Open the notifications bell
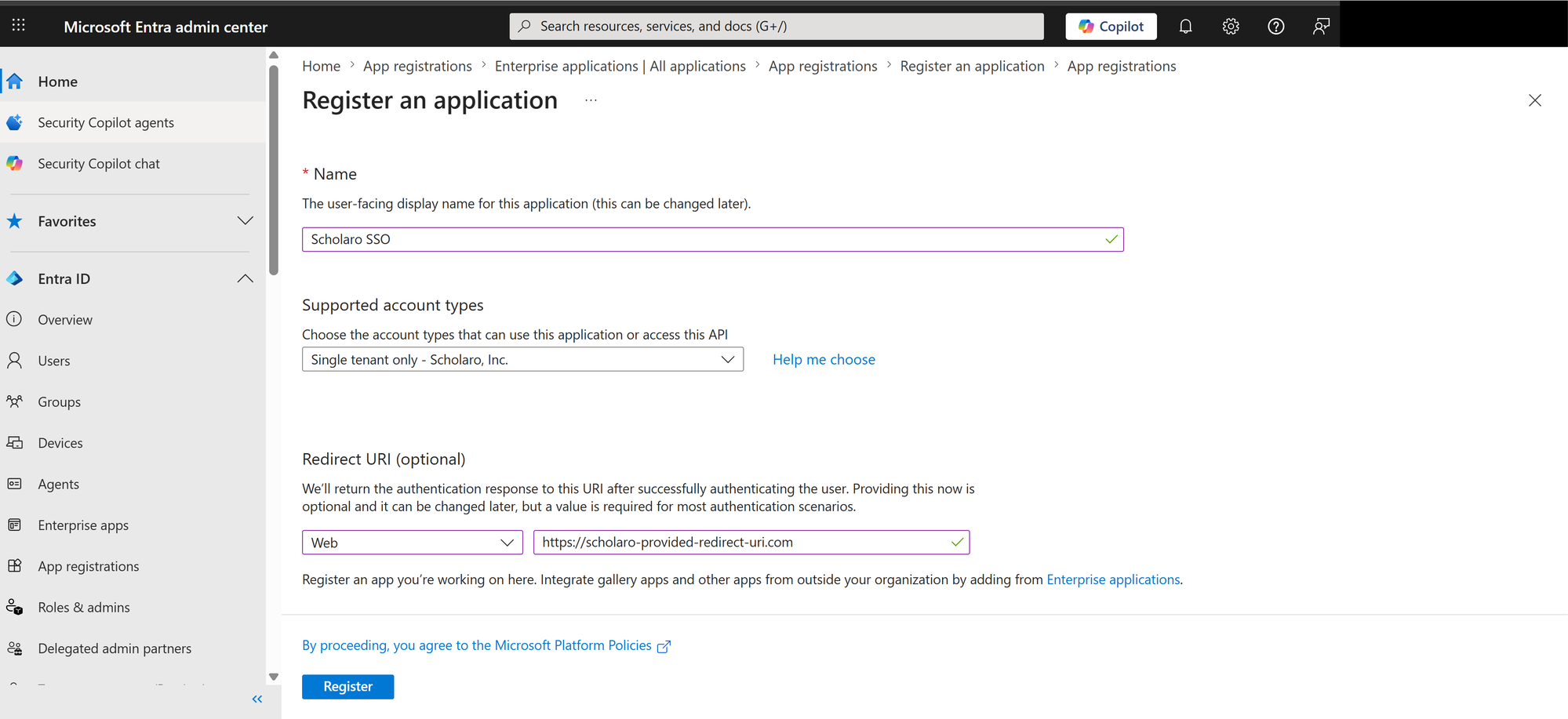Image resolution: width=1568 pixels, height=719 pixels. tap(1185, 27)
